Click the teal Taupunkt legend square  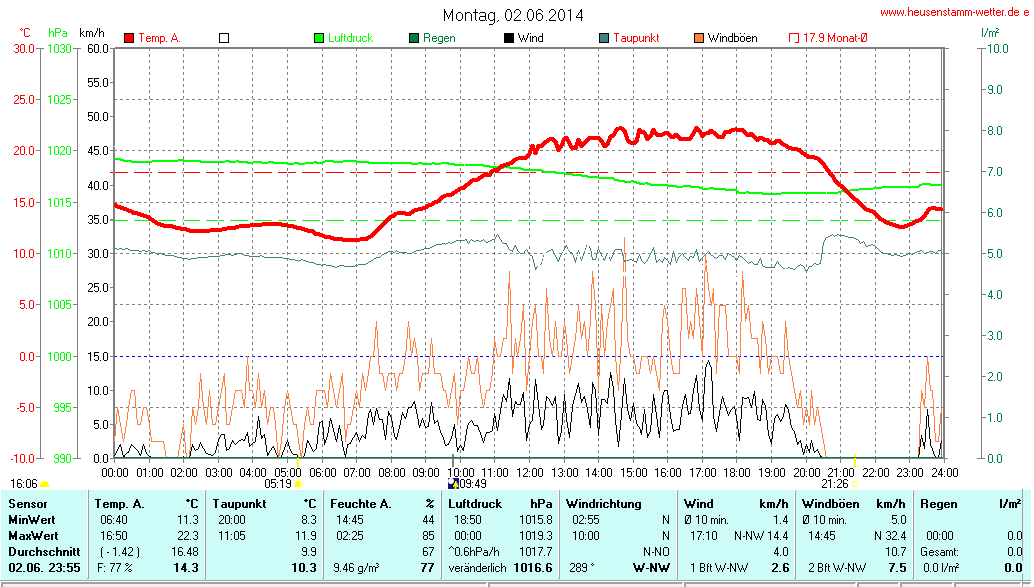(604, 38)
